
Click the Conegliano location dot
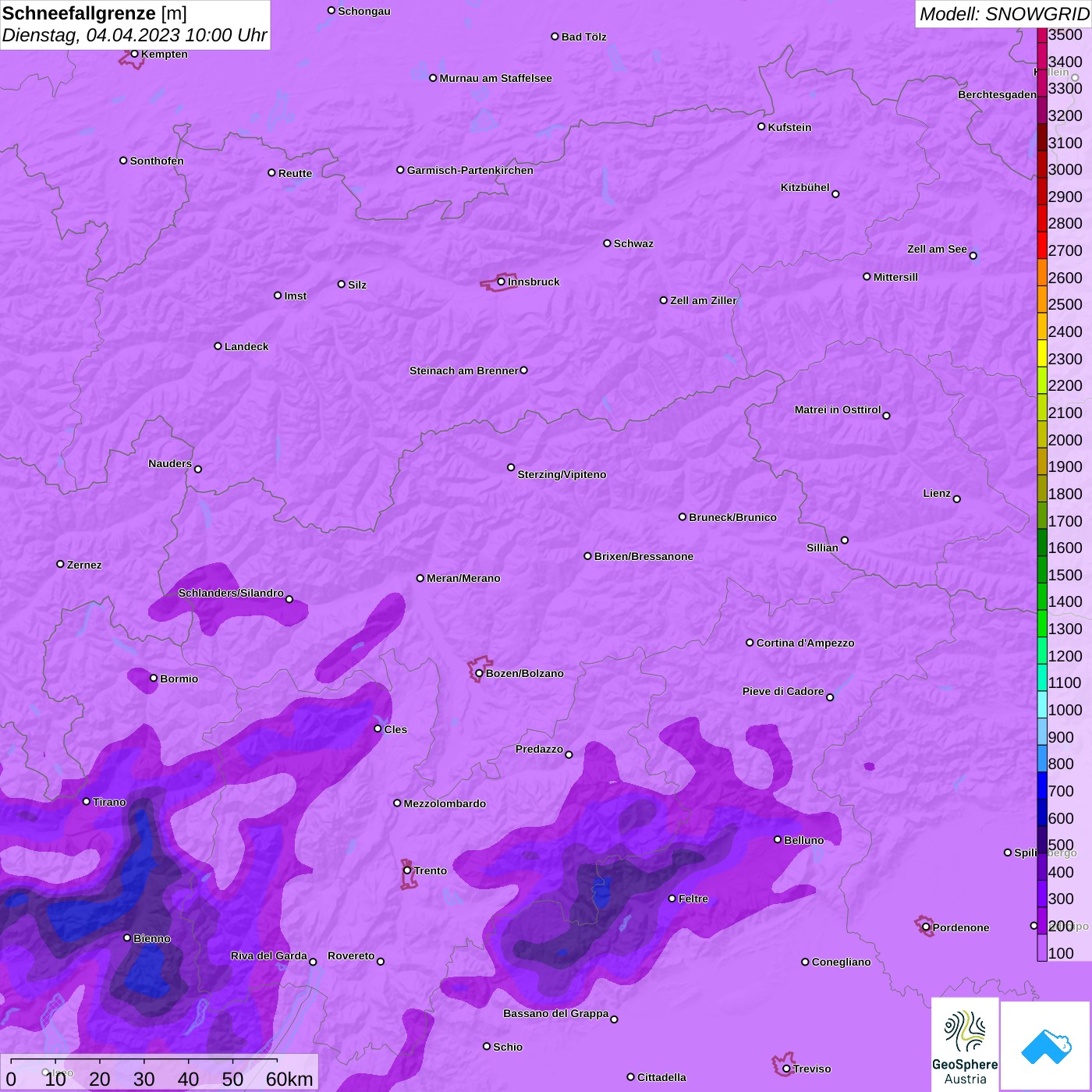click(805, 962)
